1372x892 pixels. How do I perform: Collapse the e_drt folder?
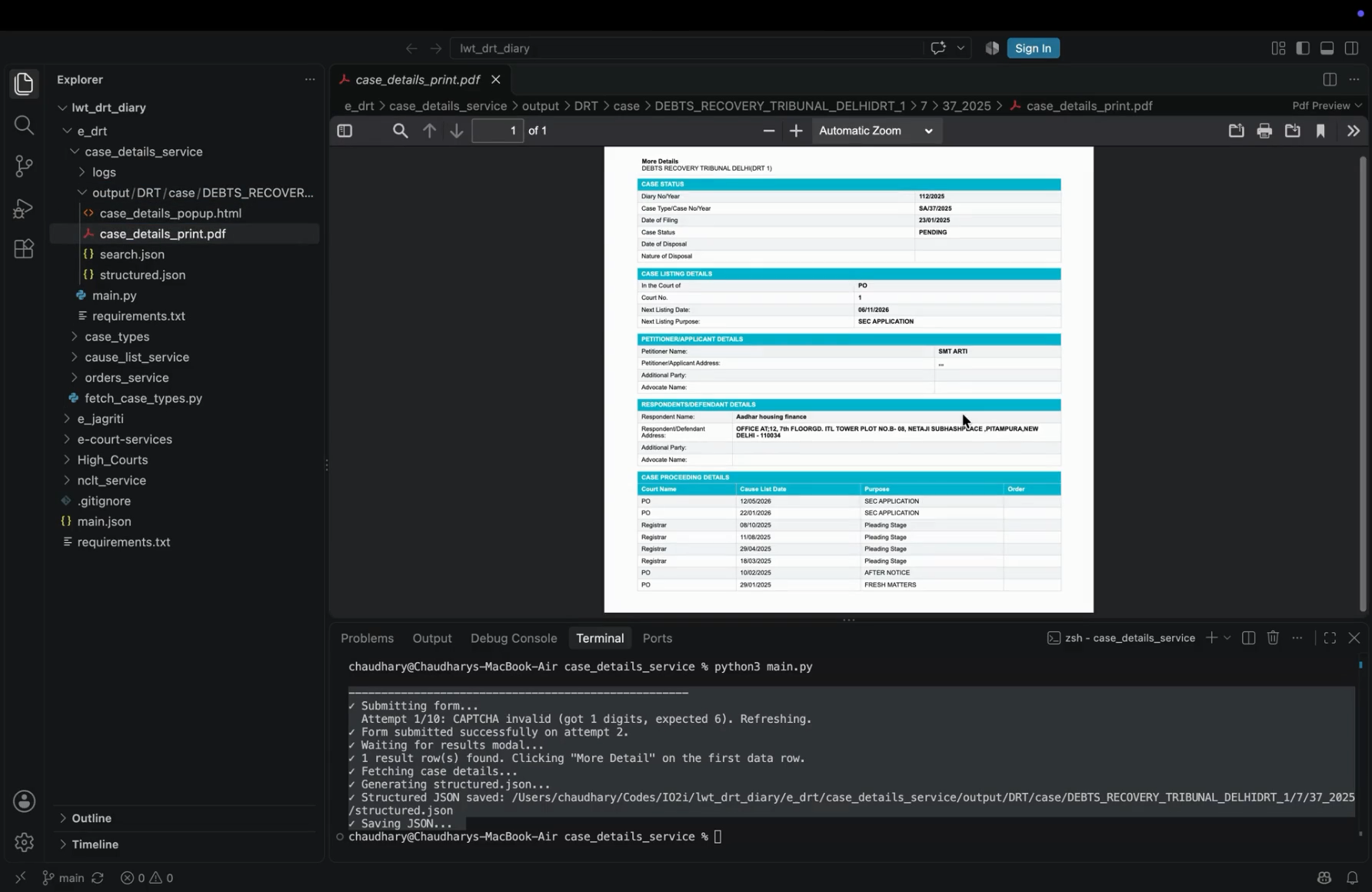(x=92, y=131)
